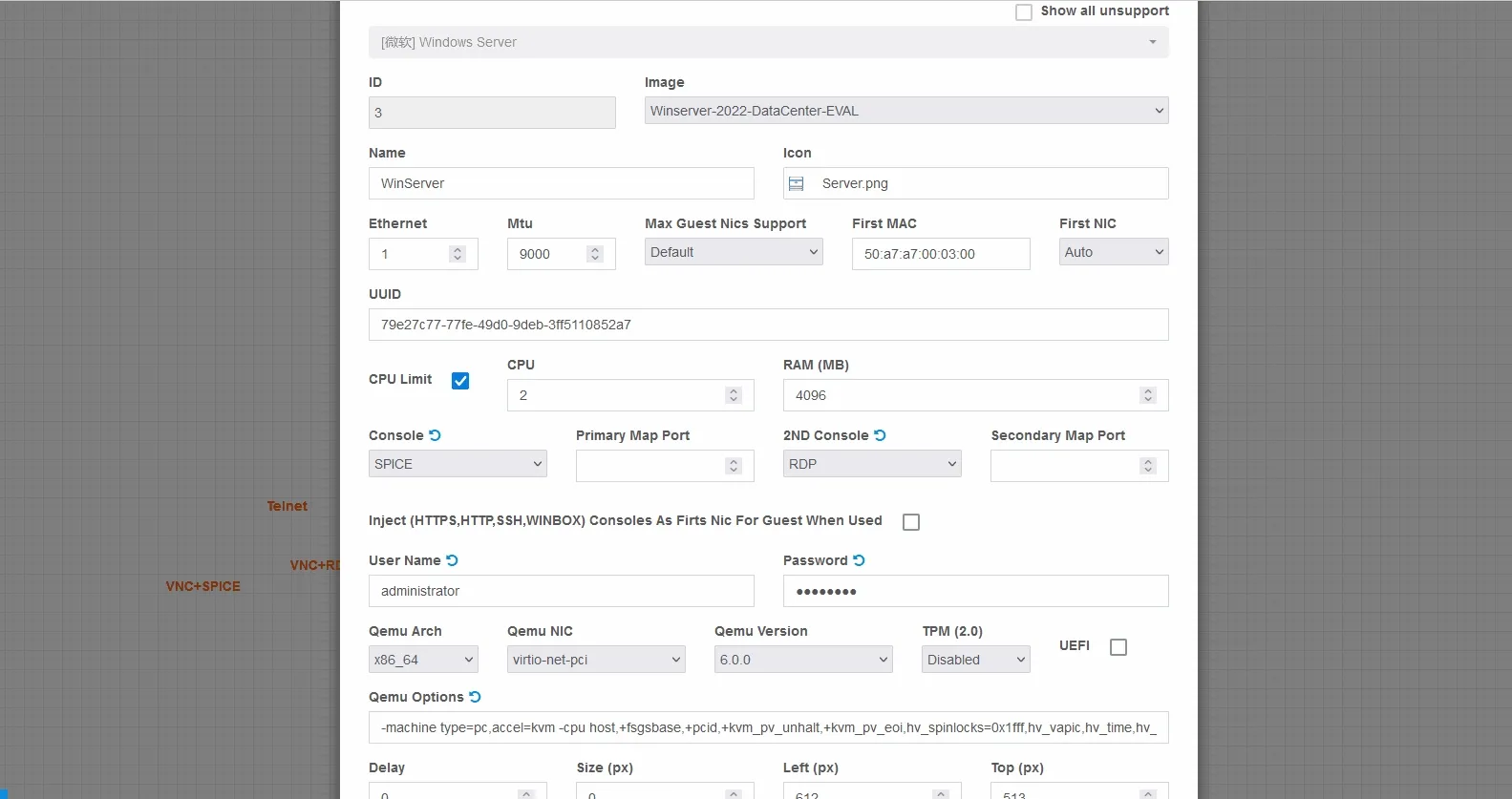Click the refresh icon beside User Name
This screenshot has height=799, width=1512.
click(x=452, y=560)
